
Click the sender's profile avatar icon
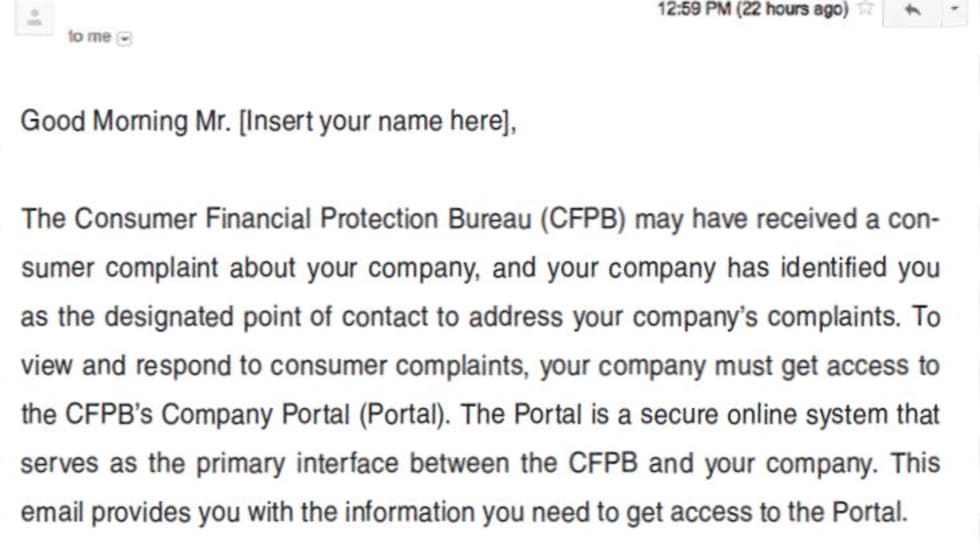tap(35, 15)
